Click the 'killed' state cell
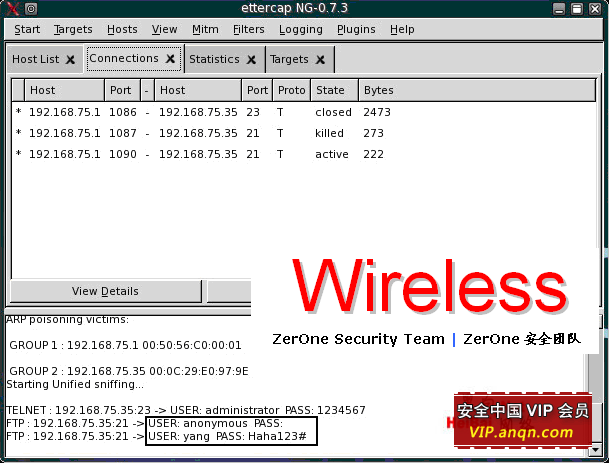This screenshot has height=463, width=609. (x=329, y=133)
